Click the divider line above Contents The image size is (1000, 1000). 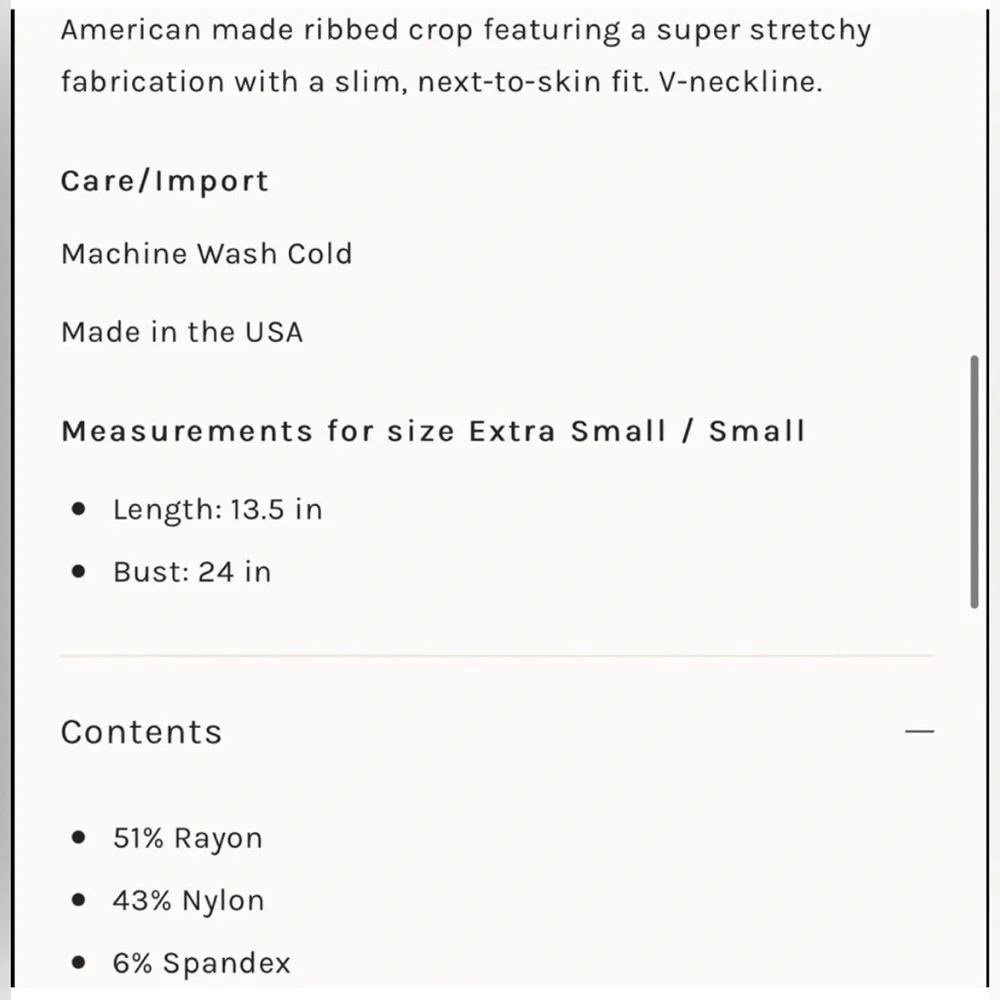(497, 656)
